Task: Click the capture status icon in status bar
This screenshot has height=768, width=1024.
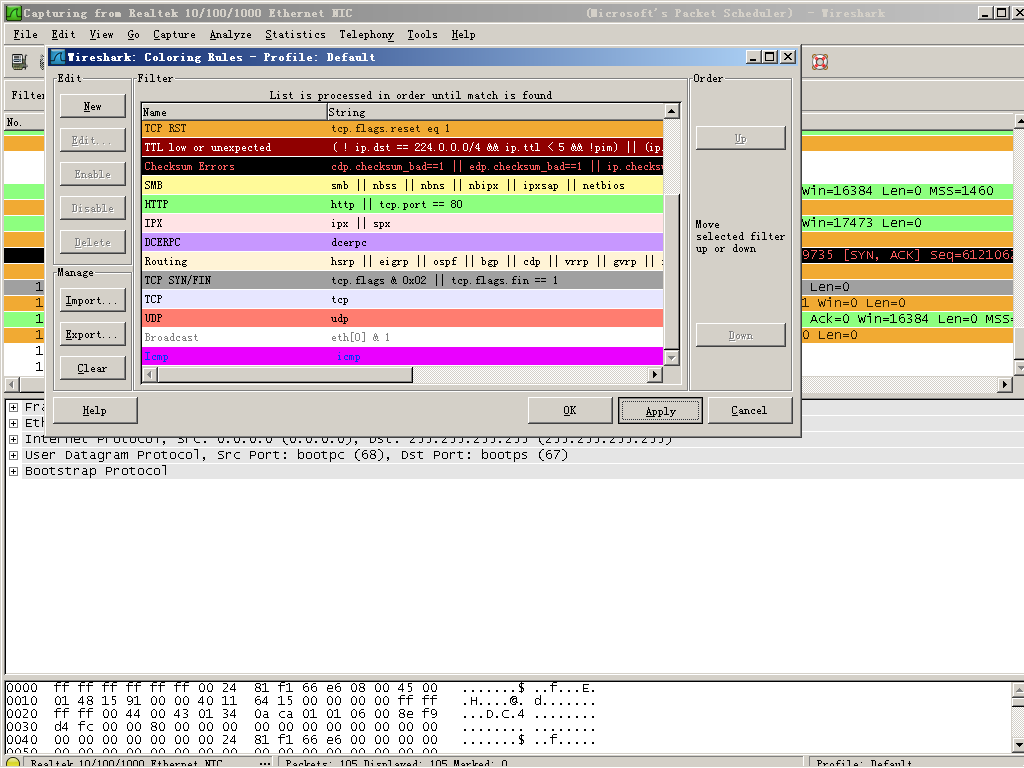Action: 13,762
